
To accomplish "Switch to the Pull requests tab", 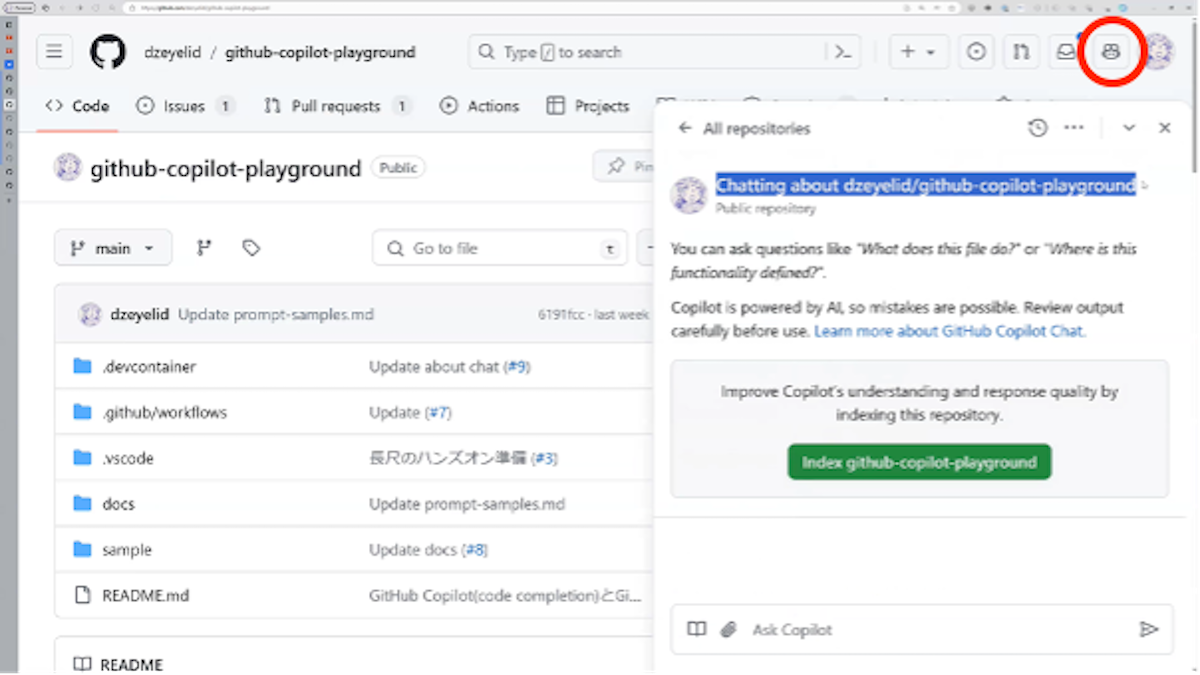I will (338, 106).
